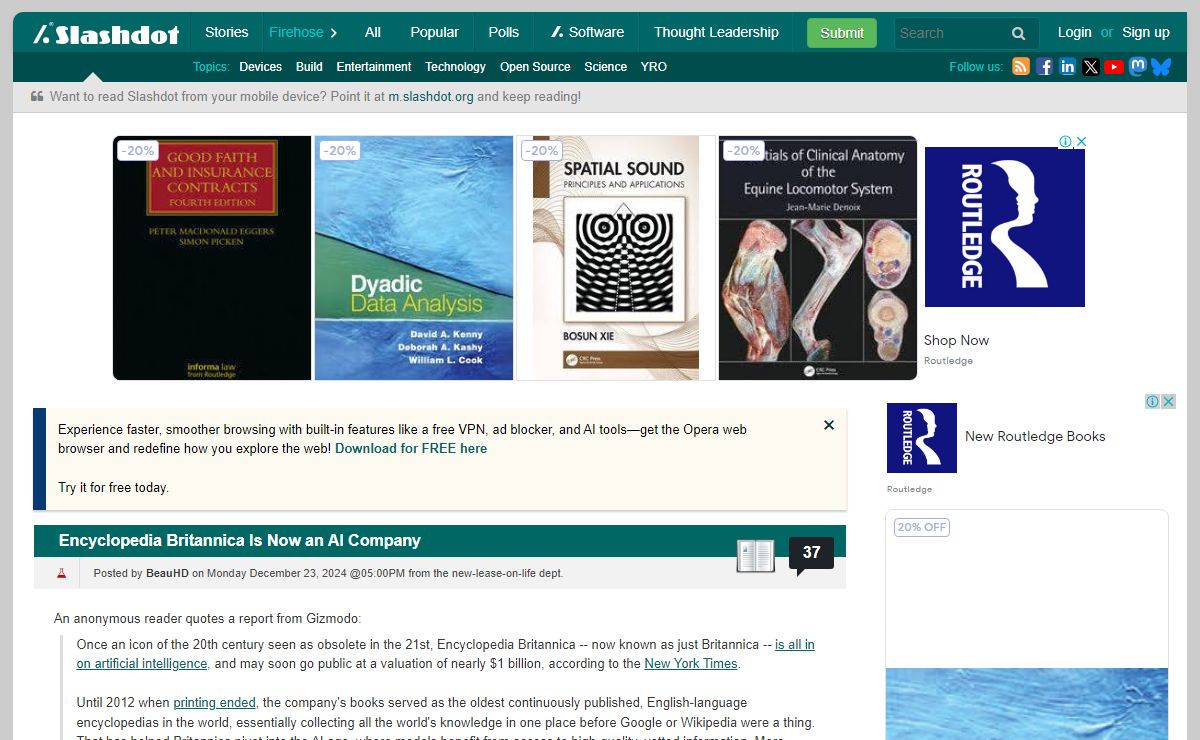1200x740 pixels.
Task: Click the Sign up link
Action: [x=1146, y=32]
